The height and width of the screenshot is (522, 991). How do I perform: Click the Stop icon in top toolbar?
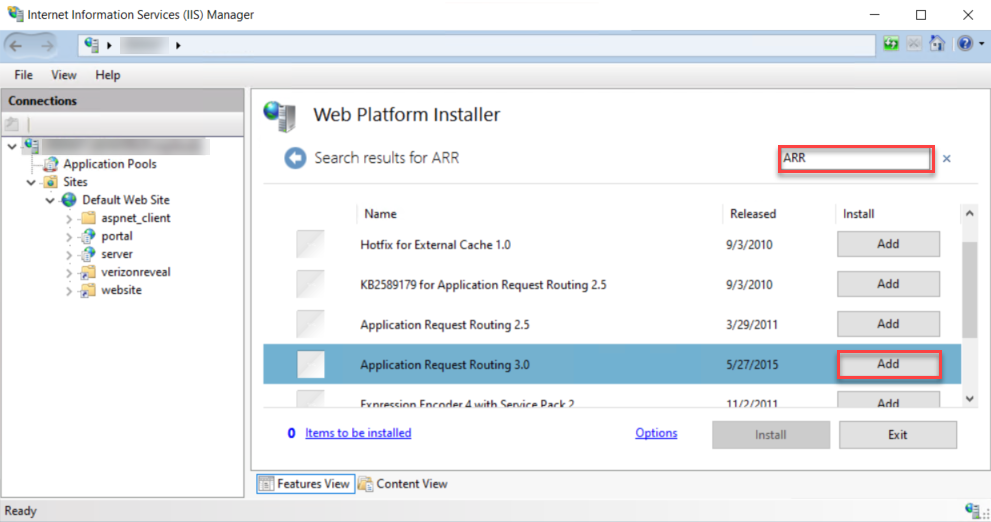(x=914, y=44)
